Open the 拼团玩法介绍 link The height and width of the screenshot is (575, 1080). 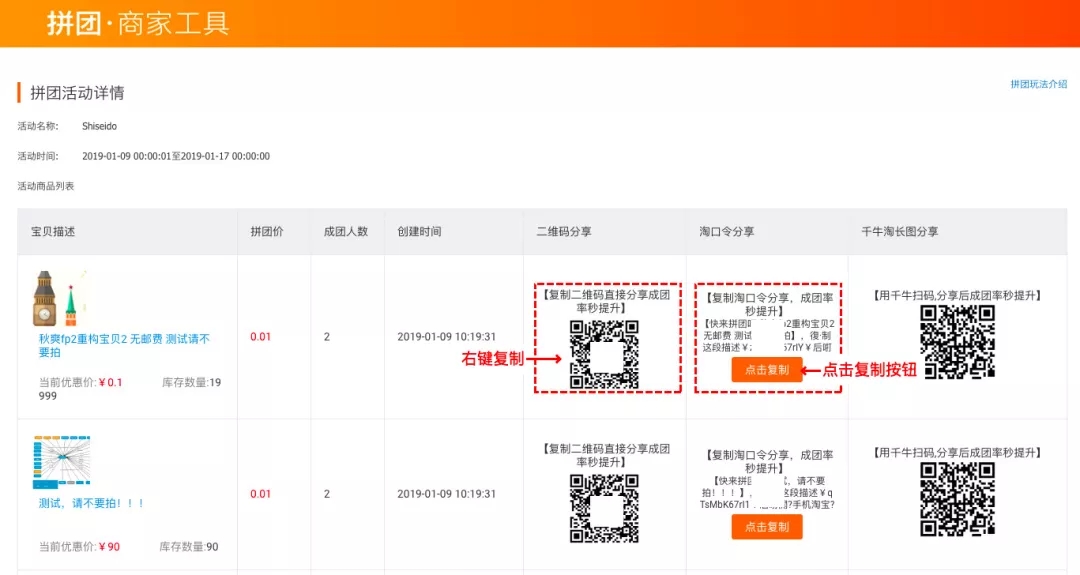[1038, 85]
